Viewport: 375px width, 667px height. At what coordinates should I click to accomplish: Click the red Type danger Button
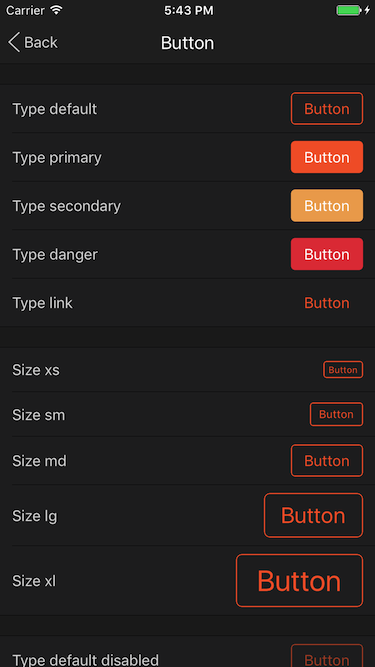pos(327,254)
